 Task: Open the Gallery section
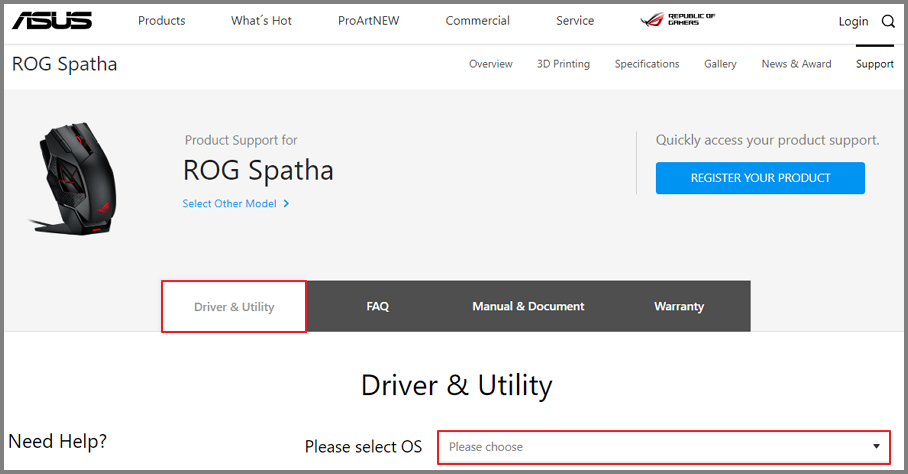pyautogui.click(x=720, y=64)
